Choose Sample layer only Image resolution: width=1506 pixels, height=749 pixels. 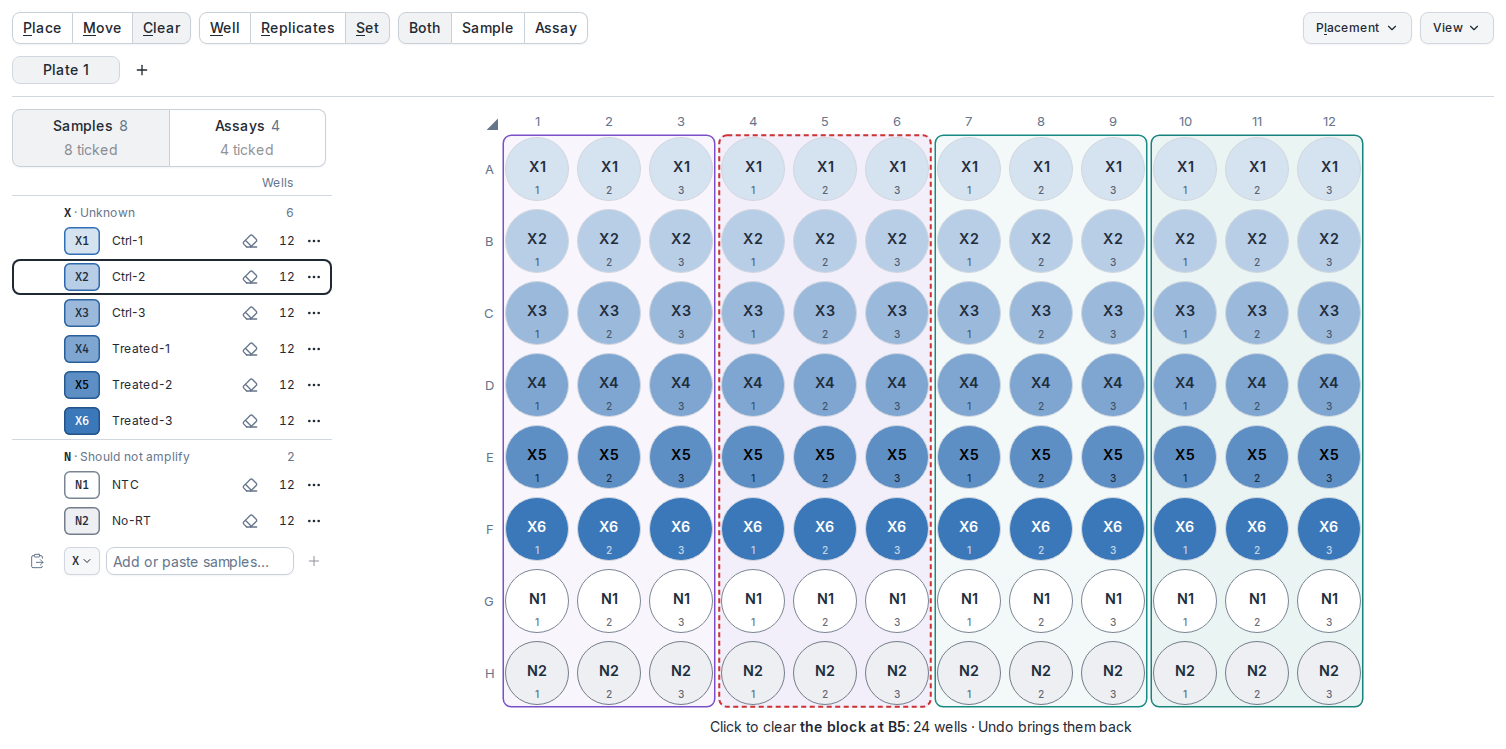(x=488, y=28)
